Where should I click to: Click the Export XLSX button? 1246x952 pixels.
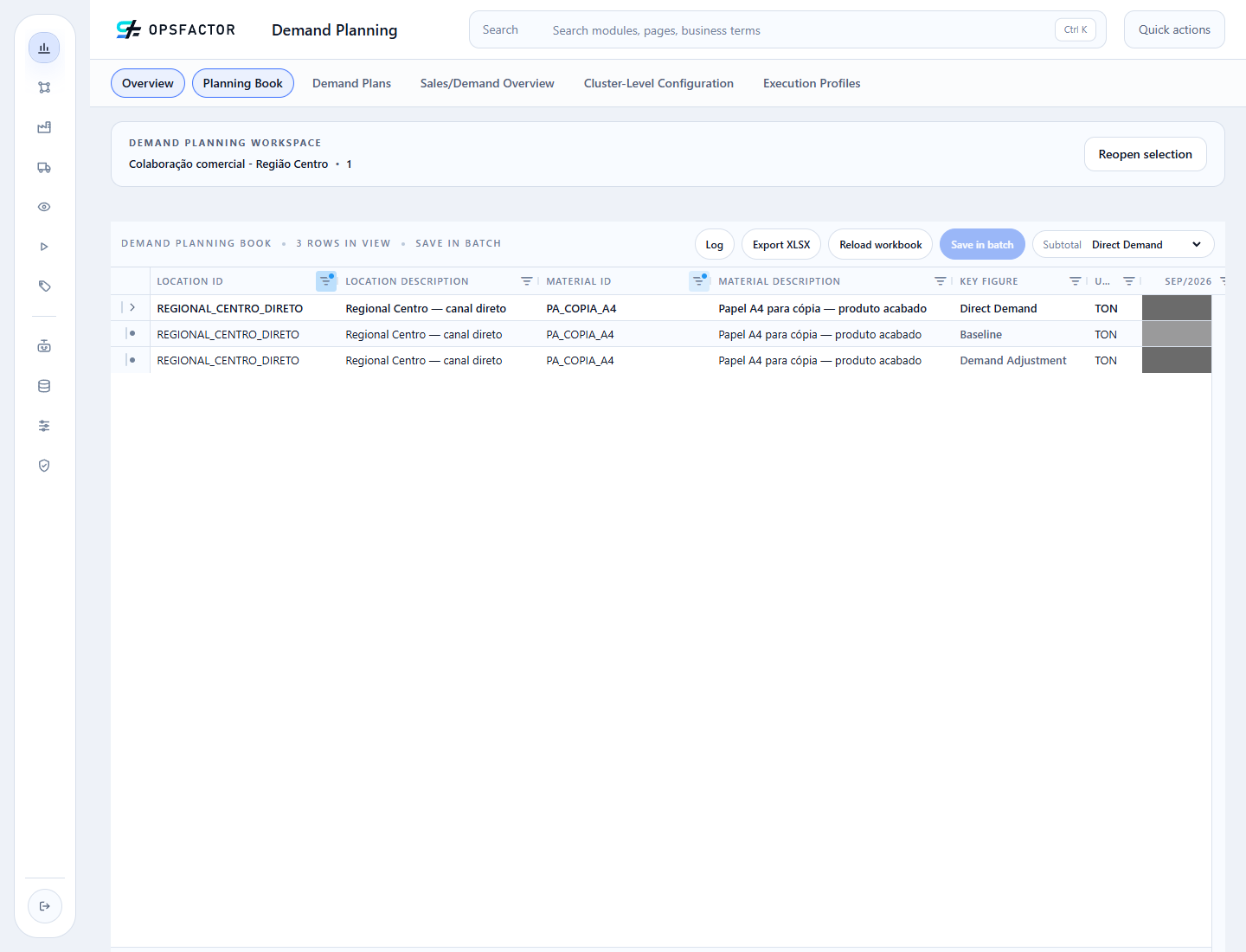tap(781, 245)
